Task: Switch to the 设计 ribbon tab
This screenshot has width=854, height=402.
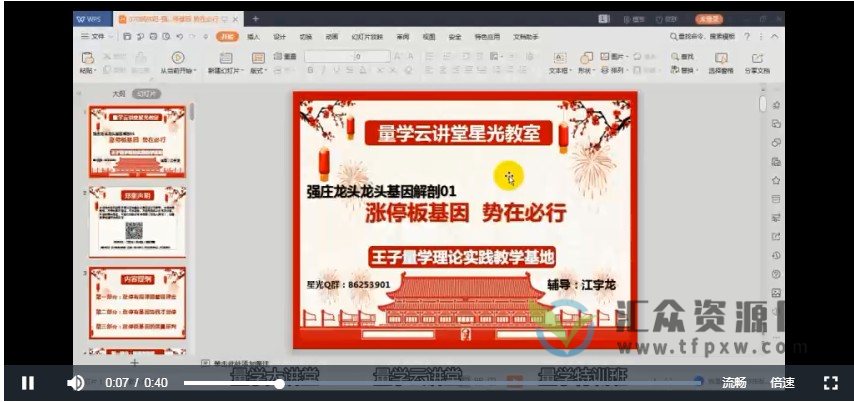Action: pos(279,37)
